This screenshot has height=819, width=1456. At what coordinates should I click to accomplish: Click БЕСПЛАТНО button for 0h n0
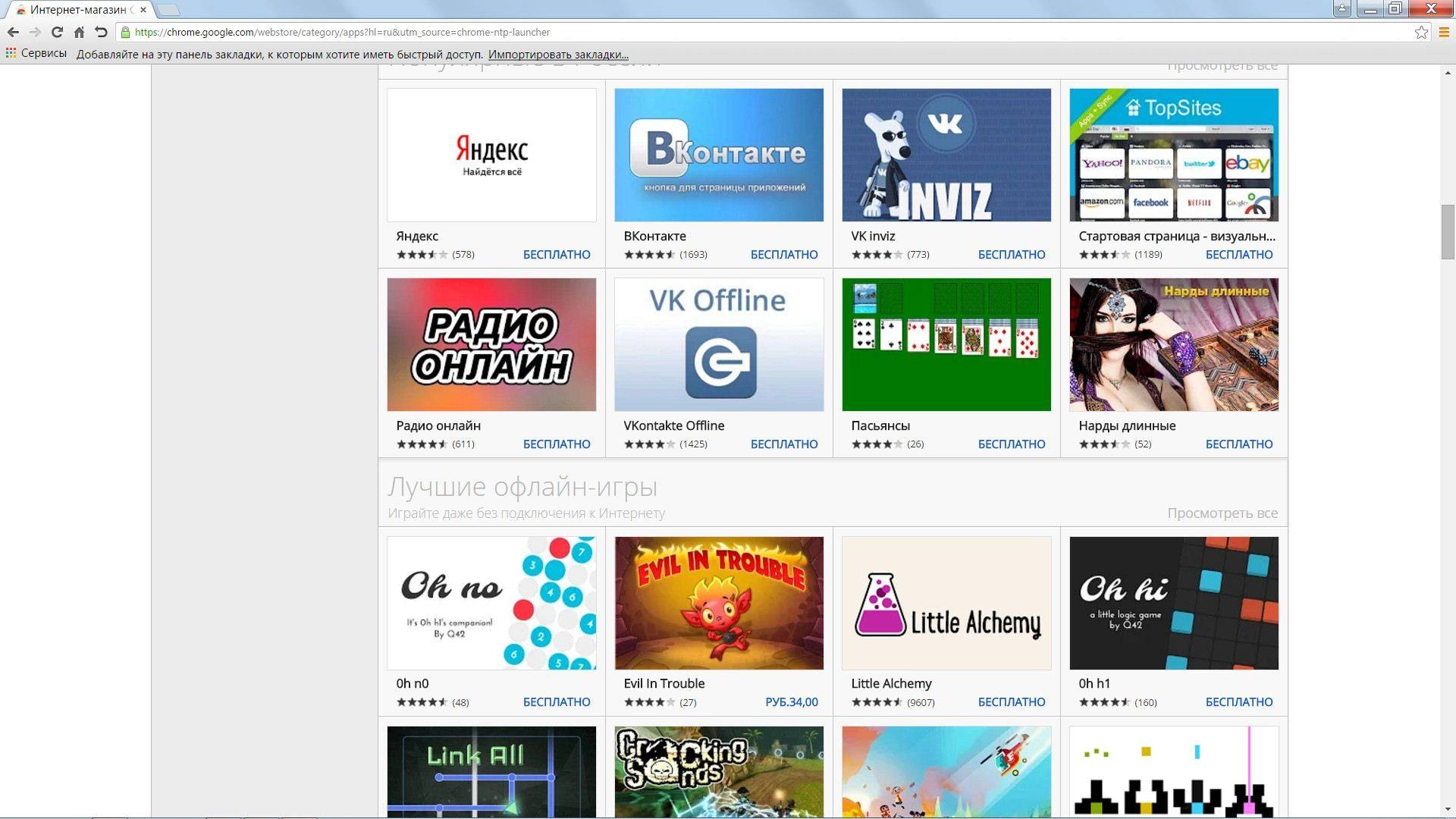[557, 702]
